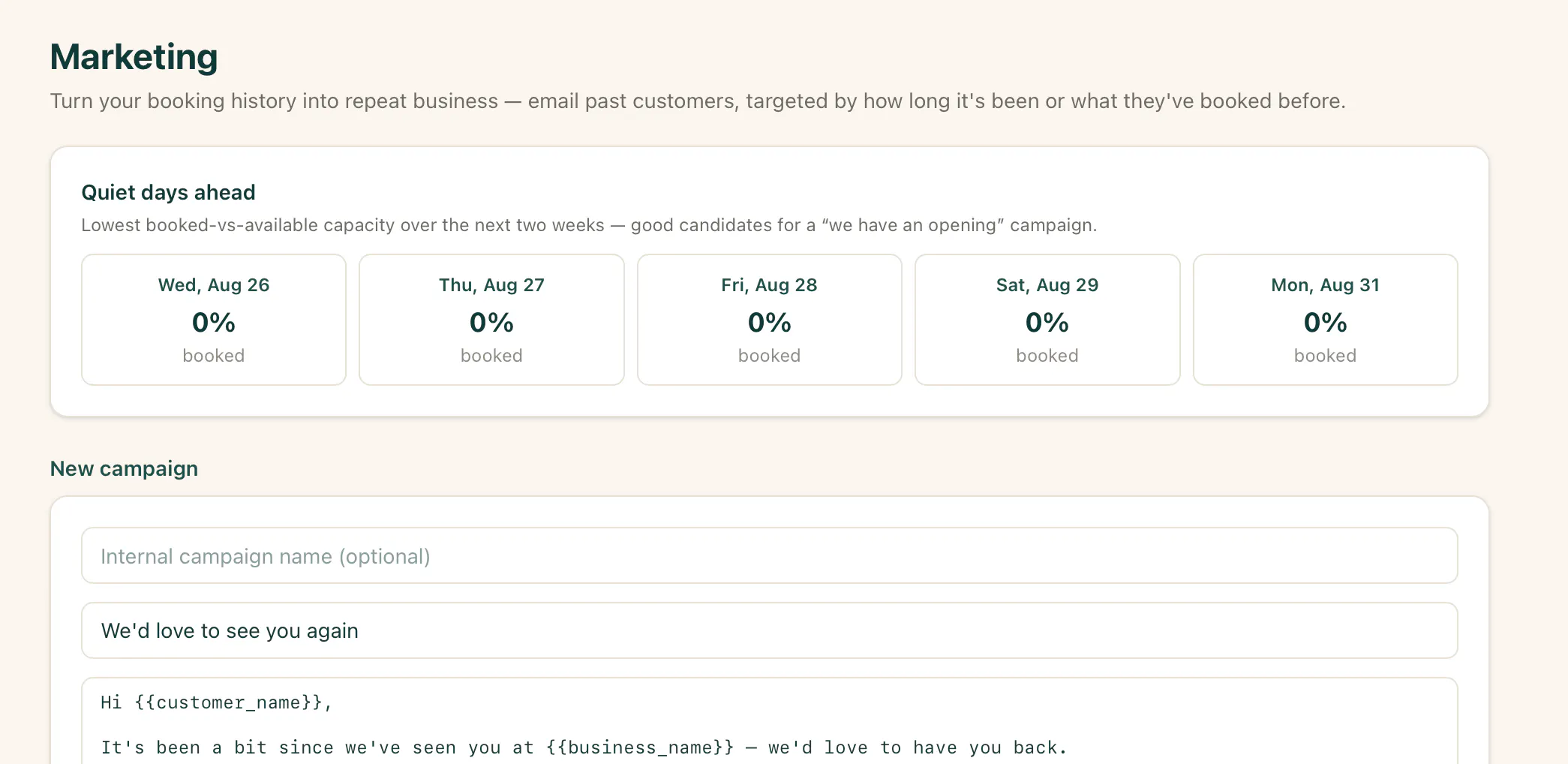Viewport: 1568px width, 764px height.
Task: Select the Wed, Aug 26 quiet day card
Action: pyautogui.click(x=214, y=320)
